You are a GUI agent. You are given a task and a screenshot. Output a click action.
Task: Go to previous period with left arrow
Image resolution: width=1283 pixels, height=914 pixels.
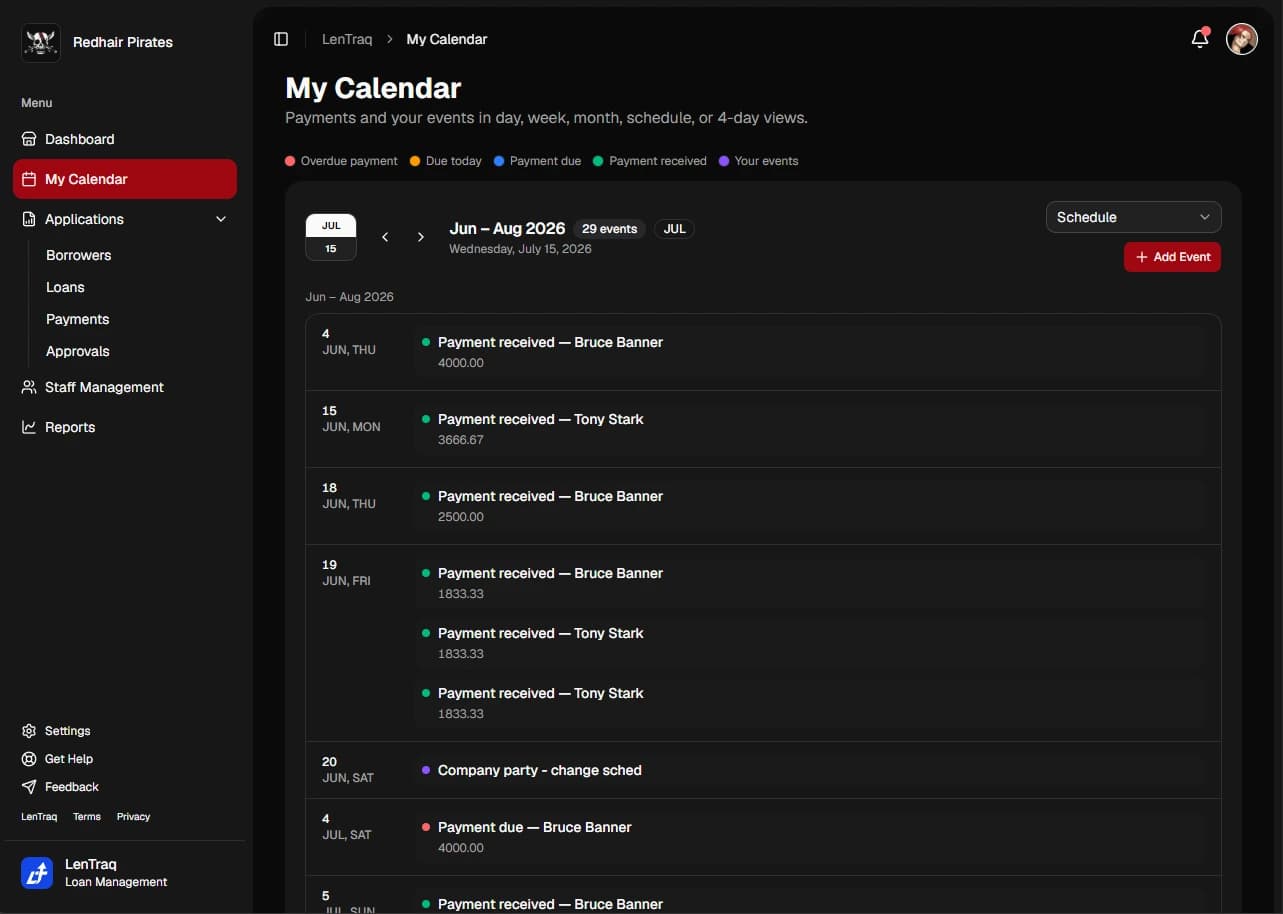tap(385, 237)
